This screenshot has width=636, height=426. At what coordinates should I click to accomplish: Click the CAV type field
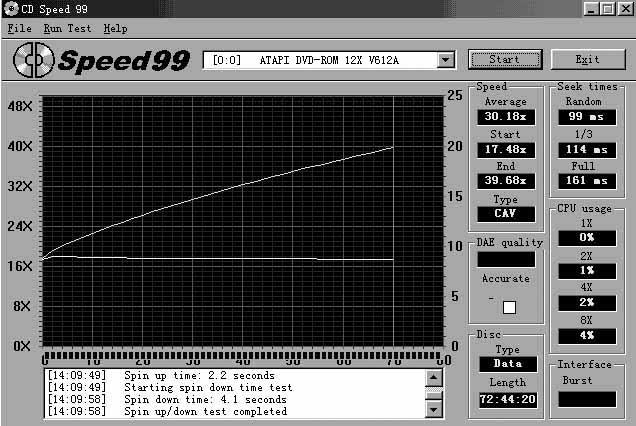505,213
